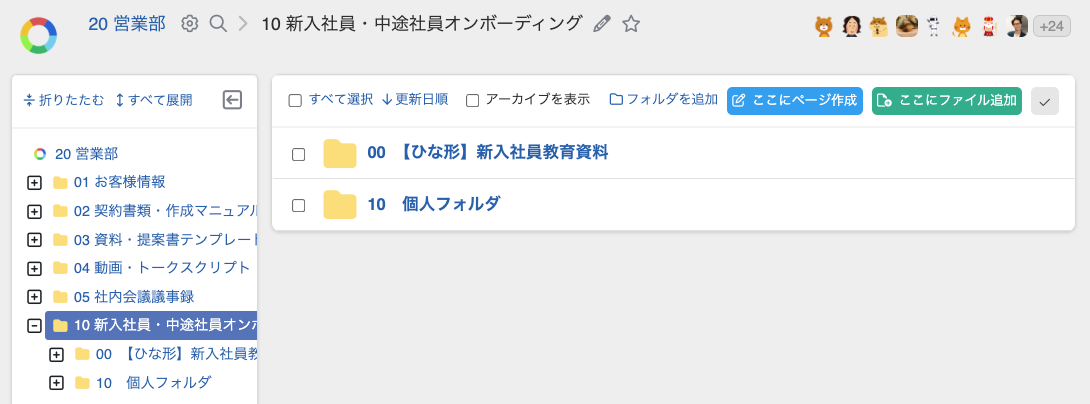Click the ここにページ作成 button
This screenshot has height=404, width=1090.
[794, 100]
